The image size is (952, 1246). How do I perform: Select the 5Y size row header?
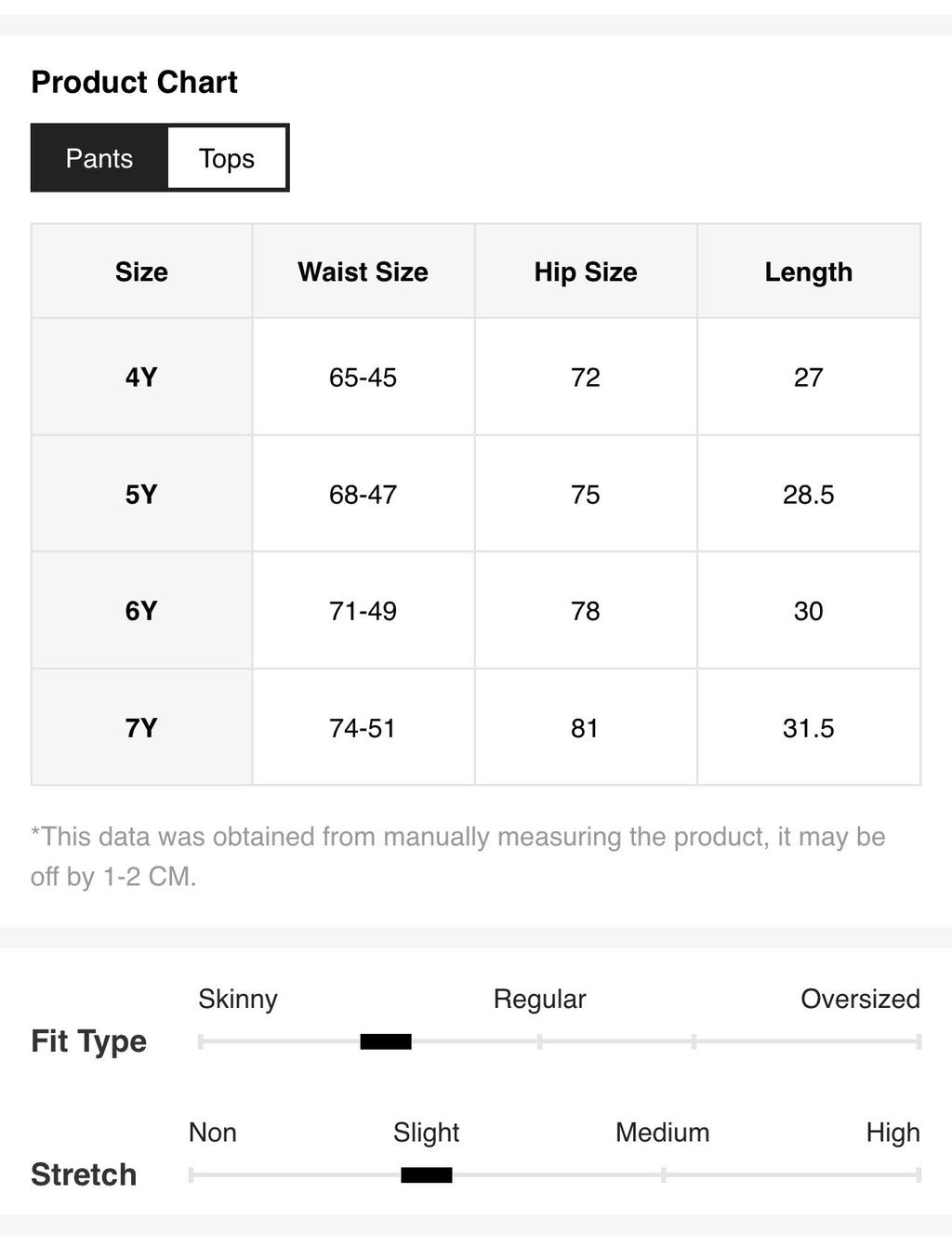(x=141, y=494)
